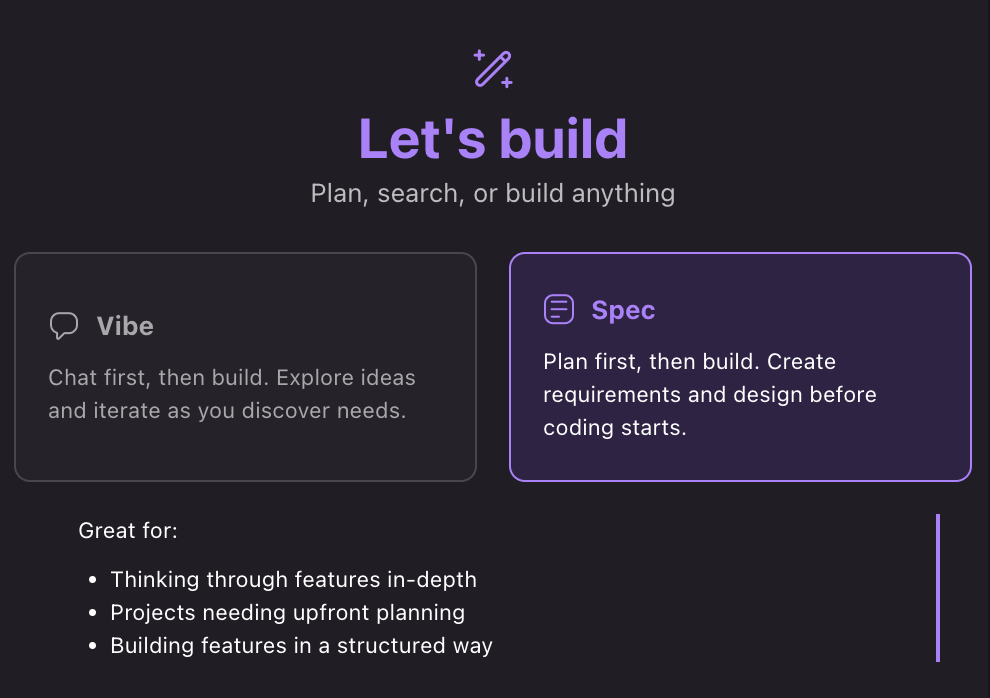Click the lower-right plus sparkle beside the pen
This screenshot has width=990, height=698.
[507, 81]
